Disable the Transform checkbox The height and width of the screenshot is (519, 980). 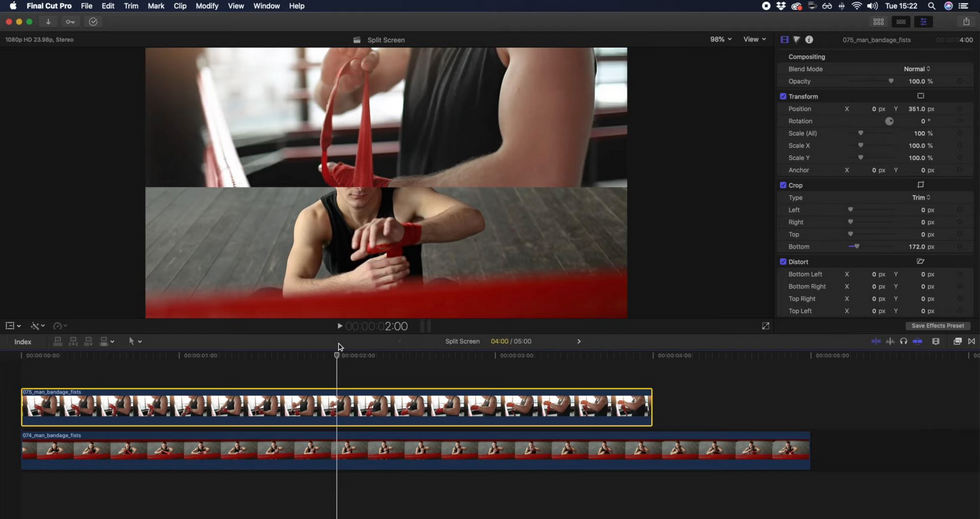tap(783, 97)
